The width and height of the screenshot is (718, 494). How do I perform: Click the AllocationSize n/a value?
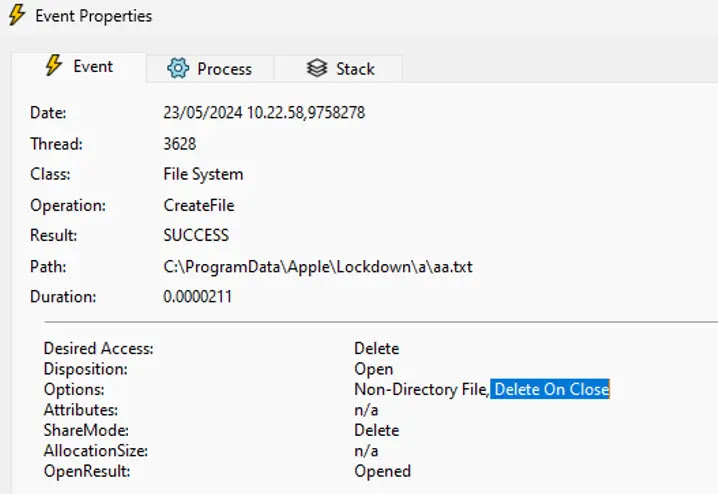(366, 451)
